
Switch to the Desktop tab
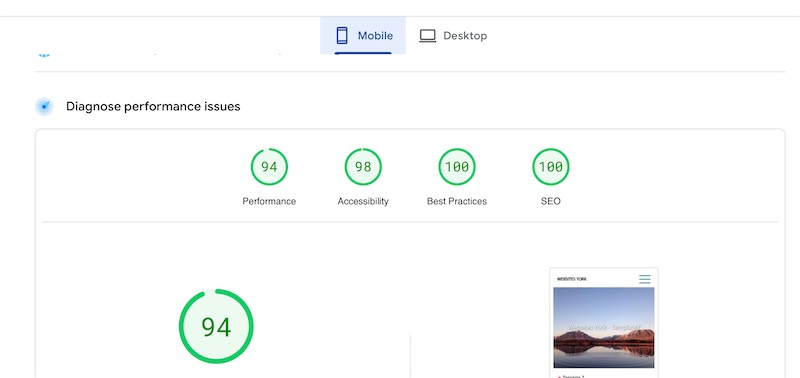coord(453,36)
